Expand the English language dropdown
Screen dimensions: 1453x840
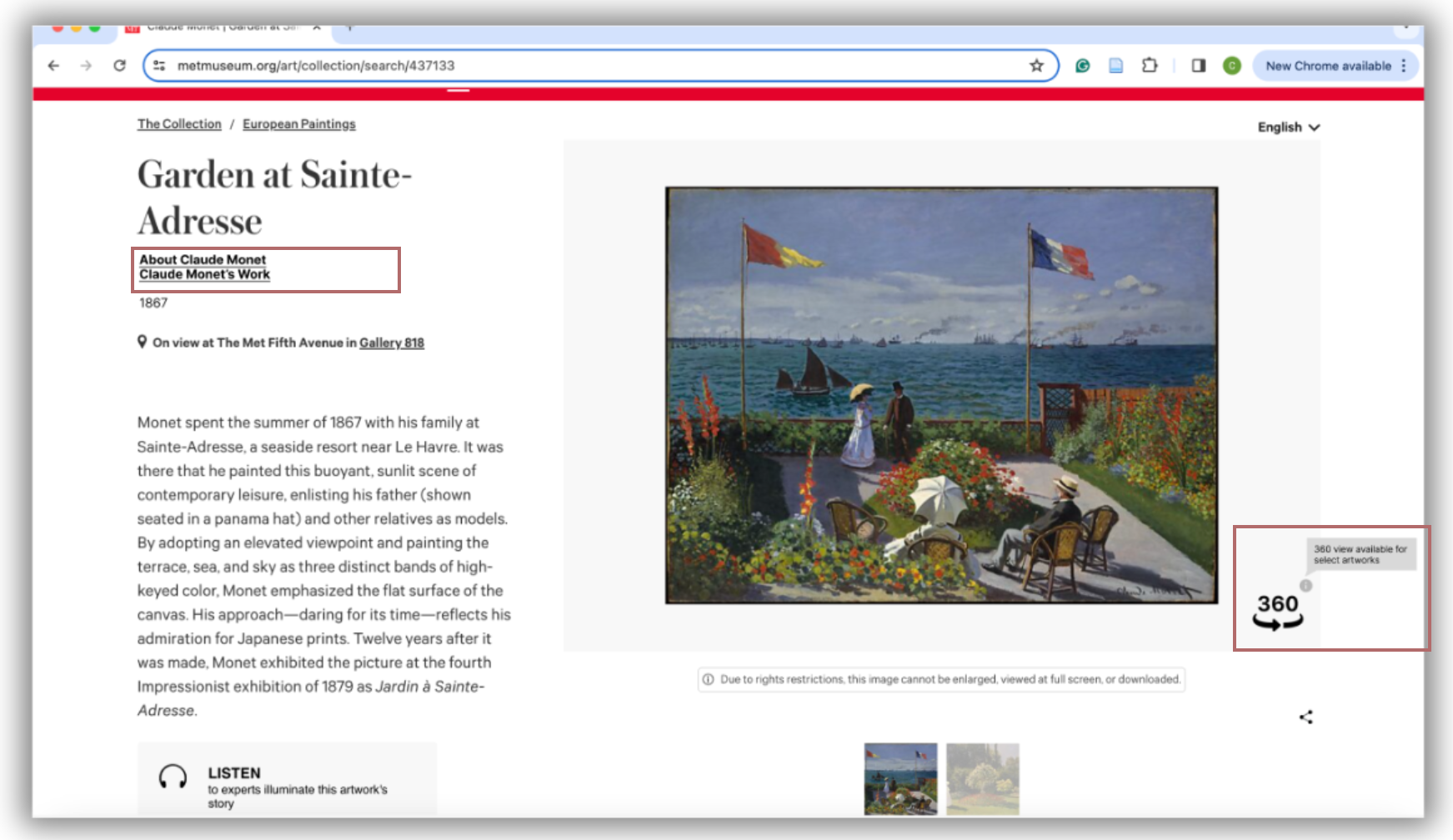click(1288, 127)
